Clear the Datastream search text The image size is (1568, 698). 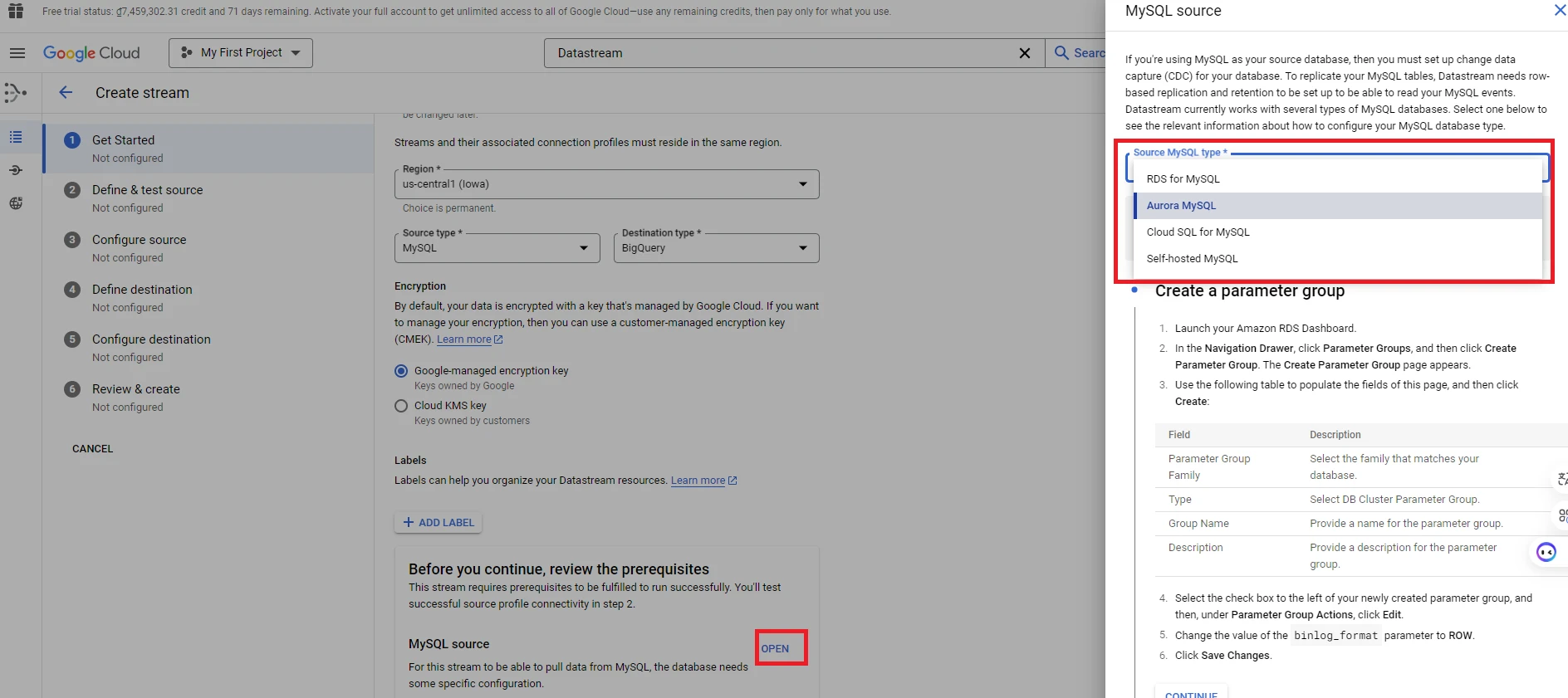[1024, 53]
